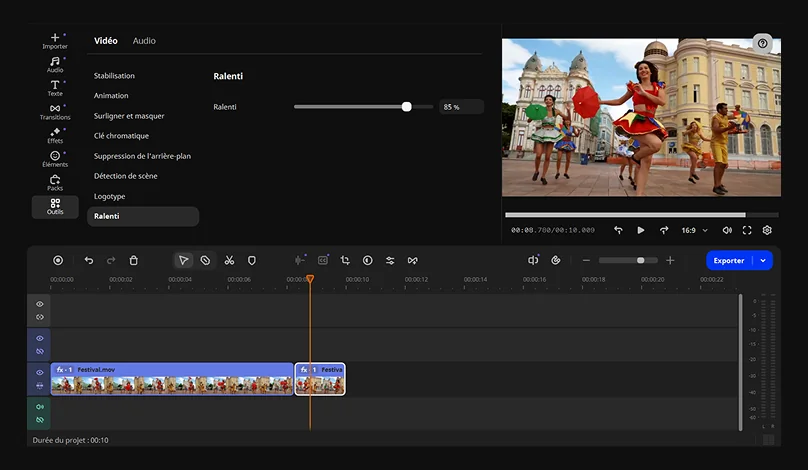The image size is (808, 470).
Task: Click the undo arrow in timeline toolbar
Action: pos(89,260)
